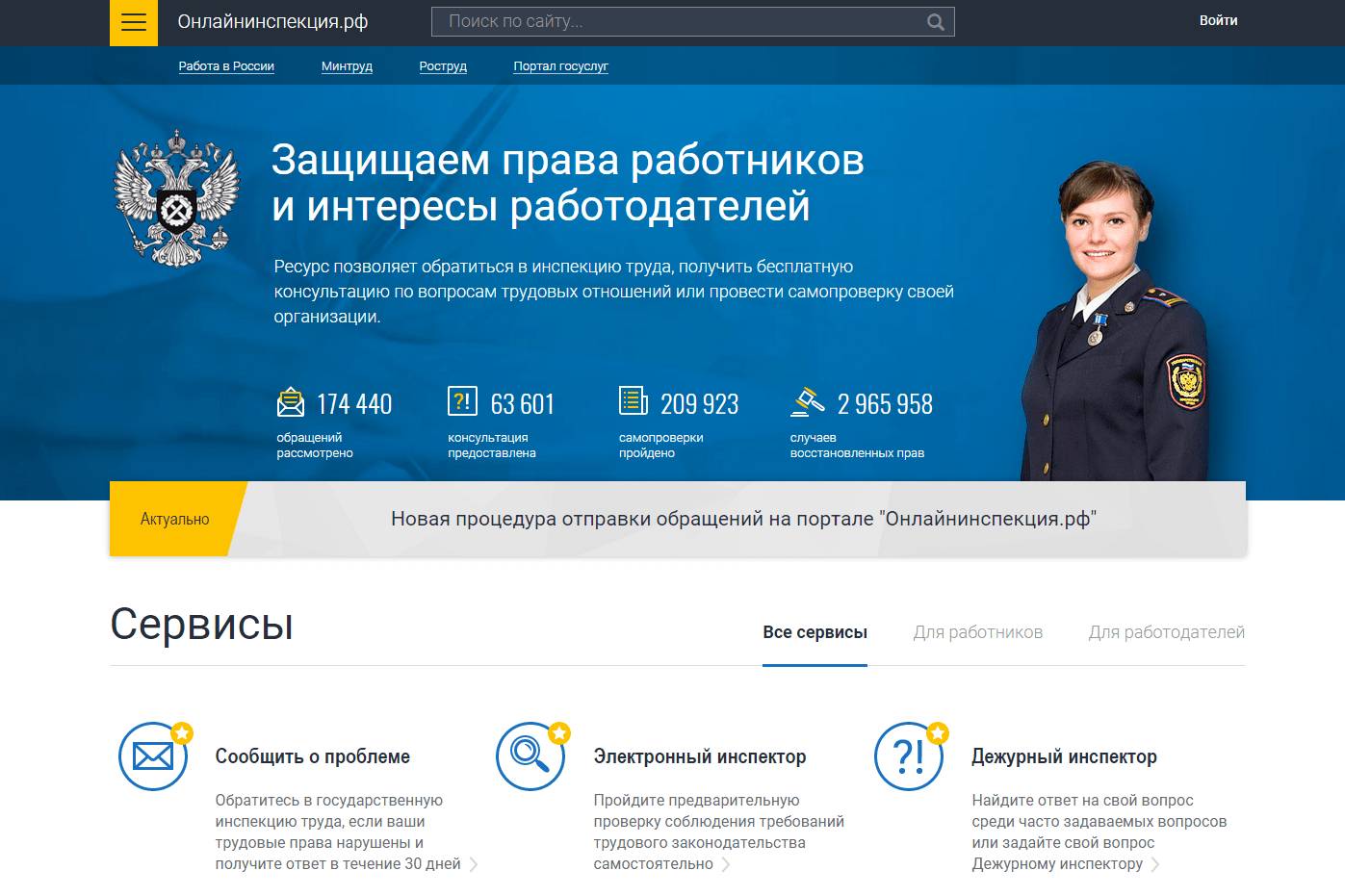Click the Сервисы section heading
The width and height of the screenshot is (1345, 896).
click(x=201, y=624)
